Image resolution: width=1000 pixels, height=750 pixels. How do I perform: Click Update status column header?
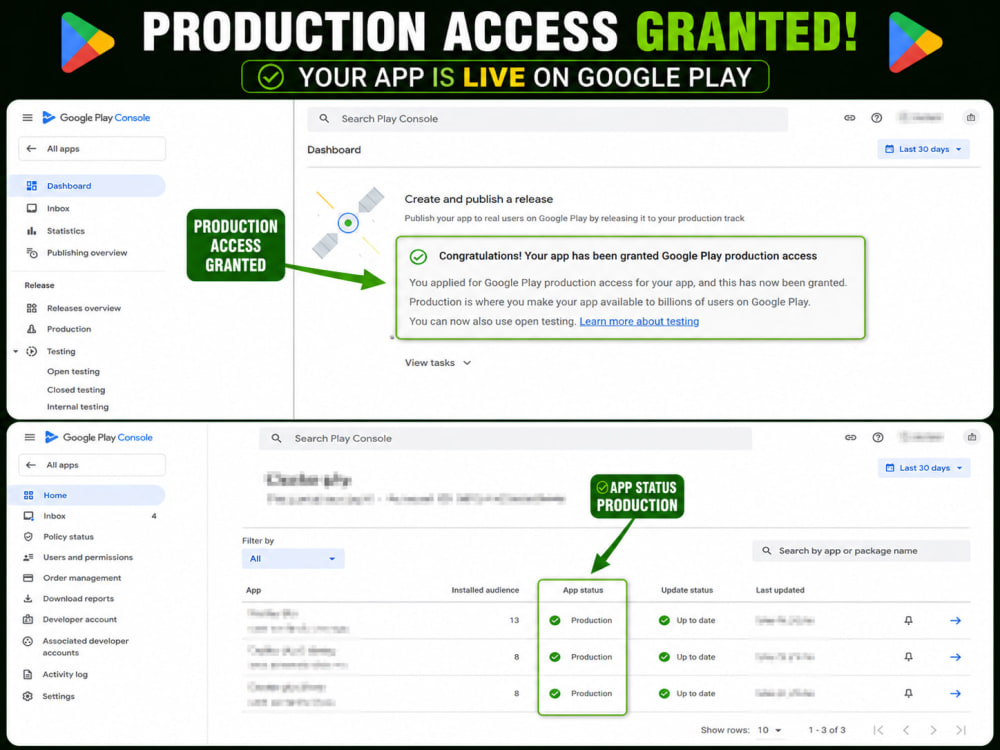click(687, 590)
